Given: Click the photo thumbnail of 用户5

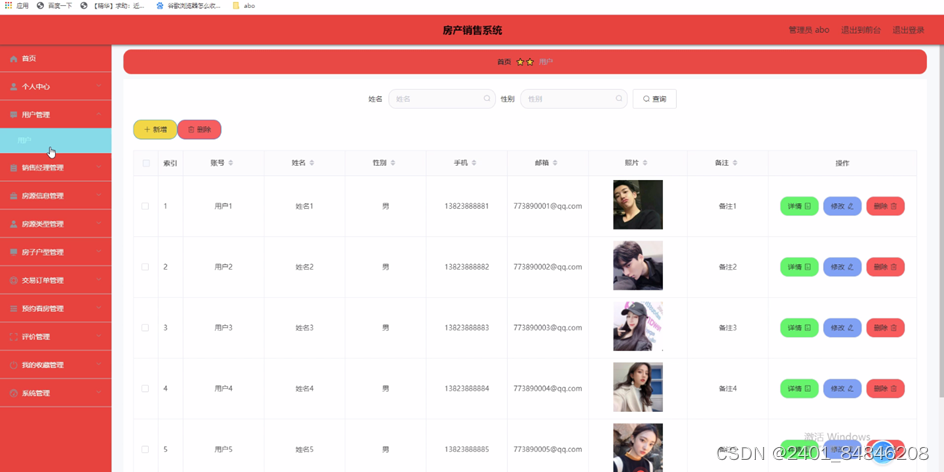Looking at the screenshot, I should pyautogui.click(x=638, y=447).
